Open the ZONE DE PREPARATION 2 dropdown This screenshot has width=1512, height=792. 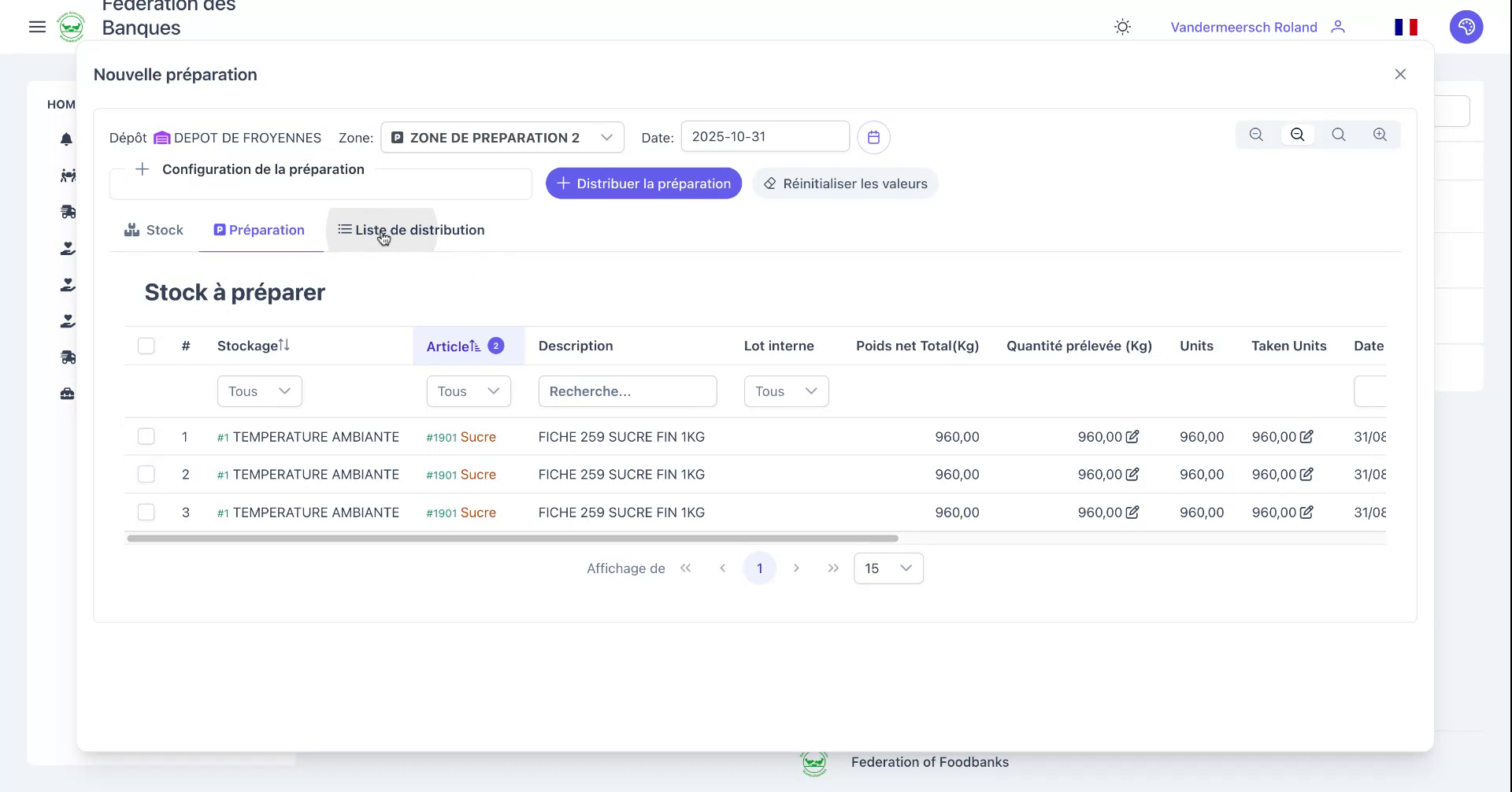(x=502, y=137)
